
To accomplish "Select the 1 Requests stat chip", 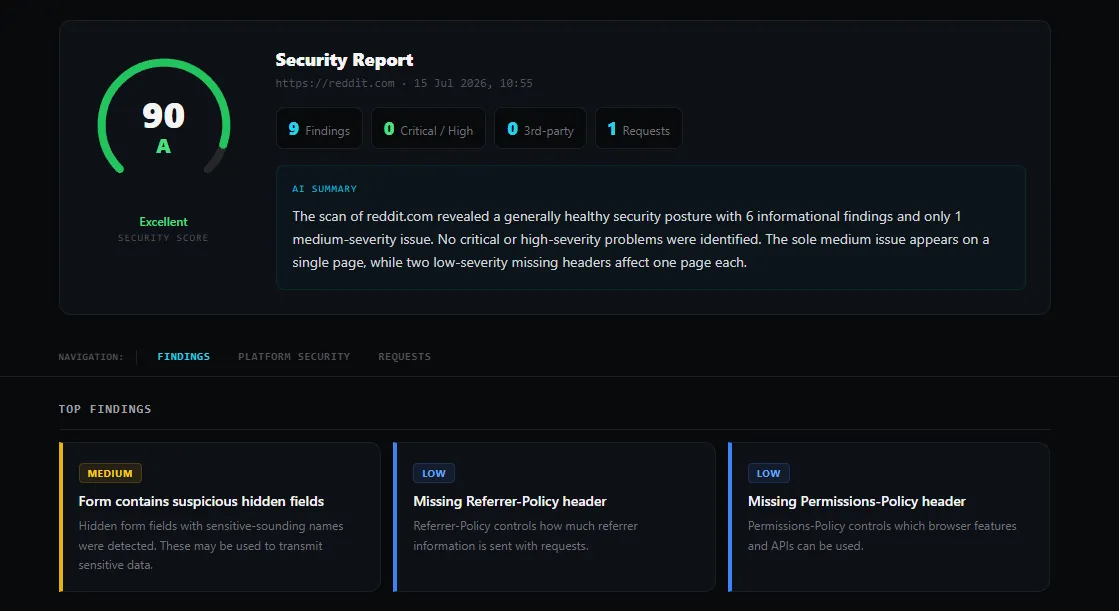I will 639,128.
